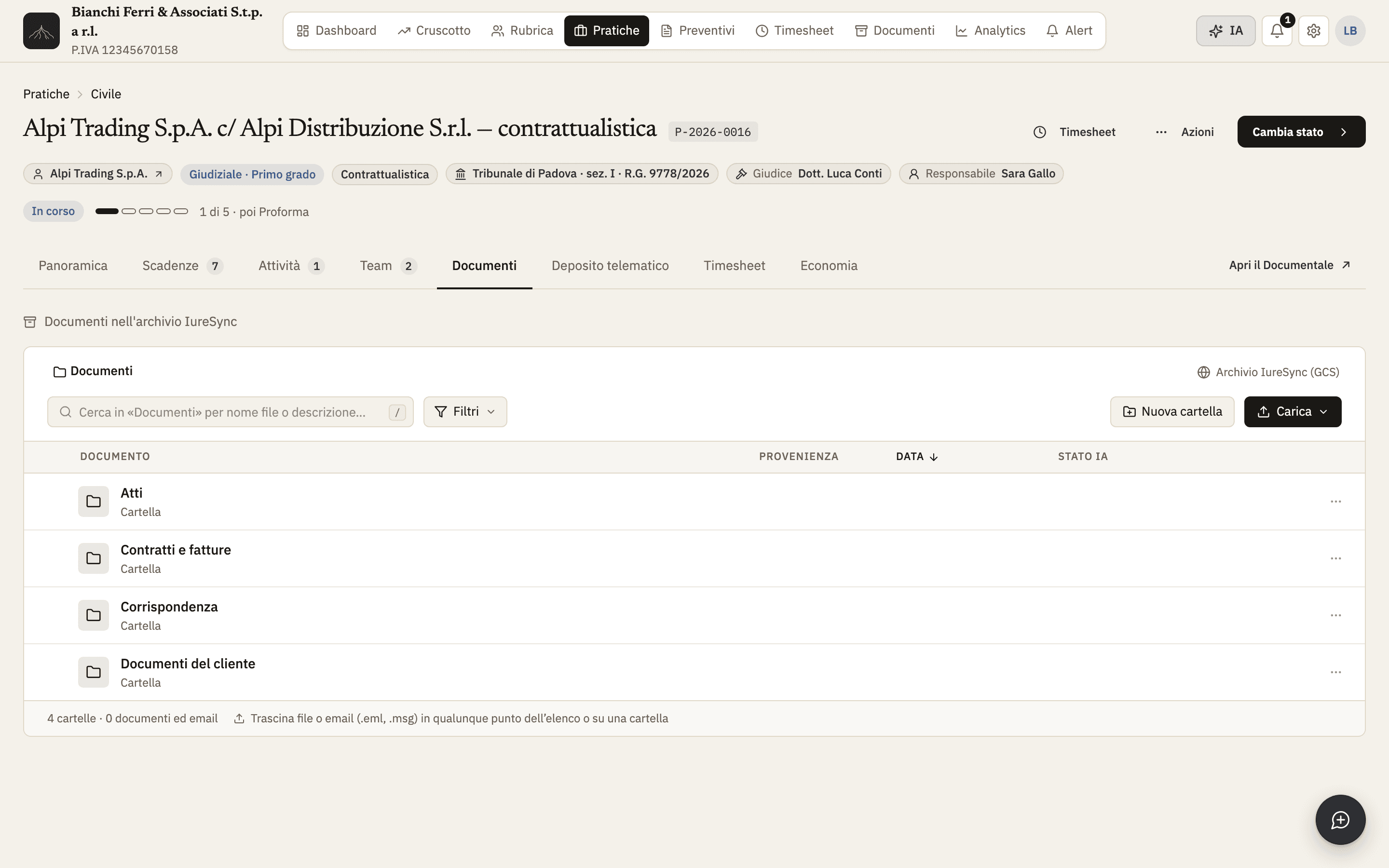Viewport: 1389px width, 868px height.
Task: Click the Civile breadcrumb
Action: point(106,94)
